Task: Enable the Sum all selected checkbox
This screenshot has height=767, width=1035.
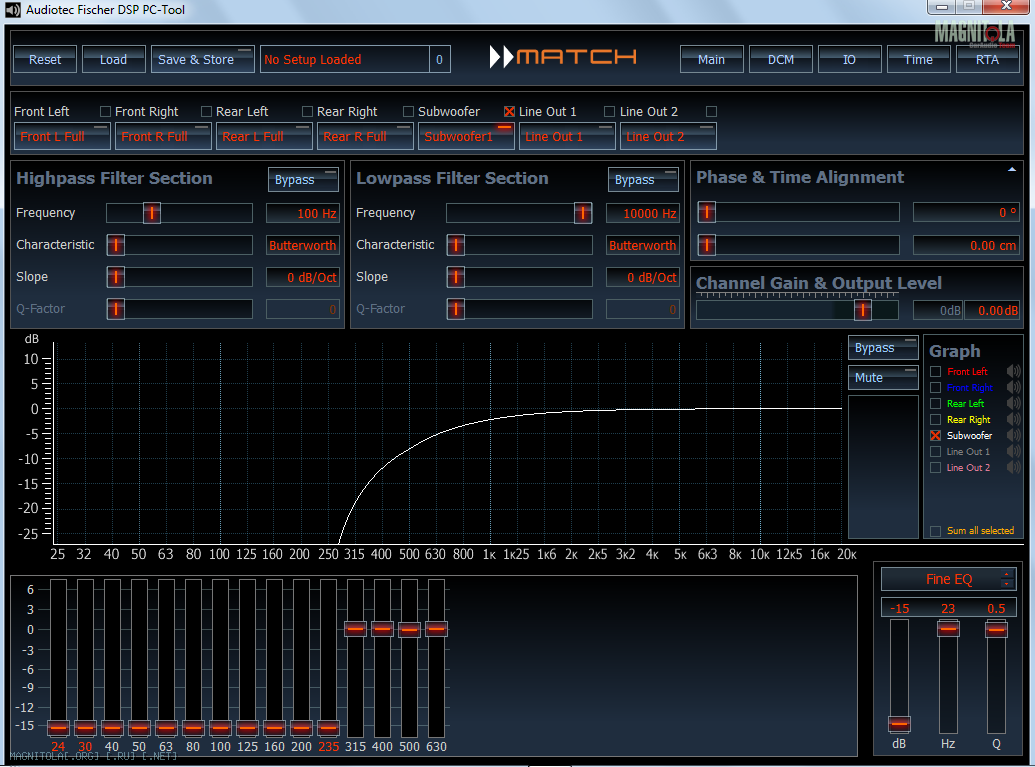Action: [935, 531]
